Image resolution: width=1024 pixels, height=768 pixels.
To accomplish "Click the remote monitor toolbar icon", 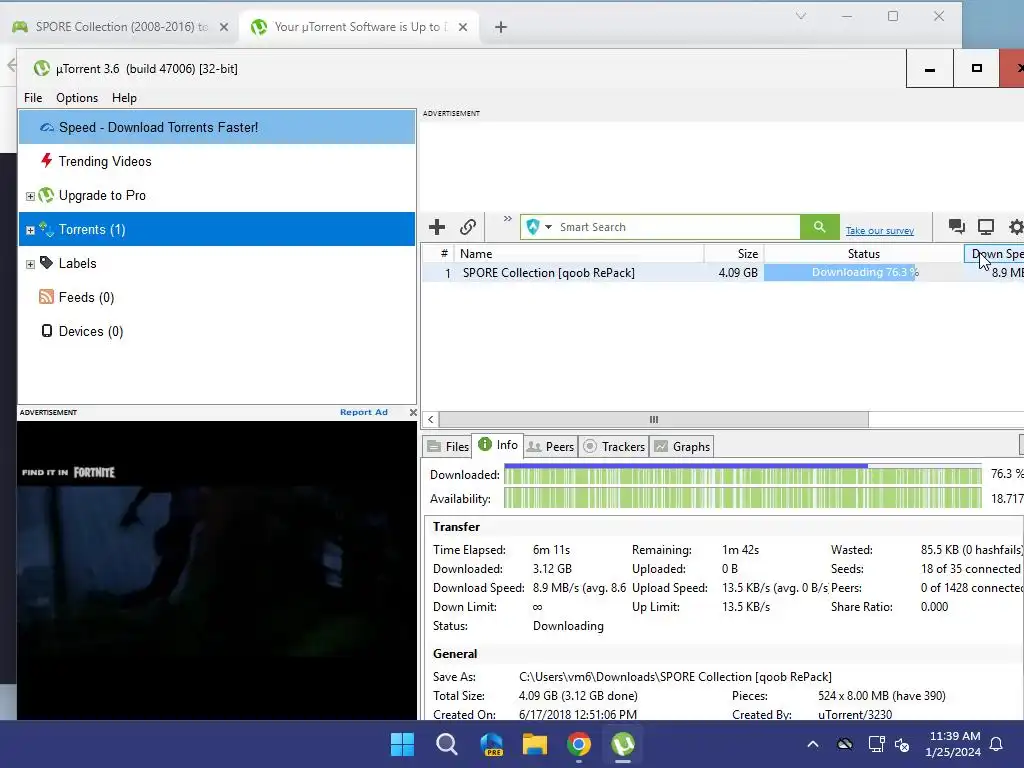I will [x=985, y=227].
